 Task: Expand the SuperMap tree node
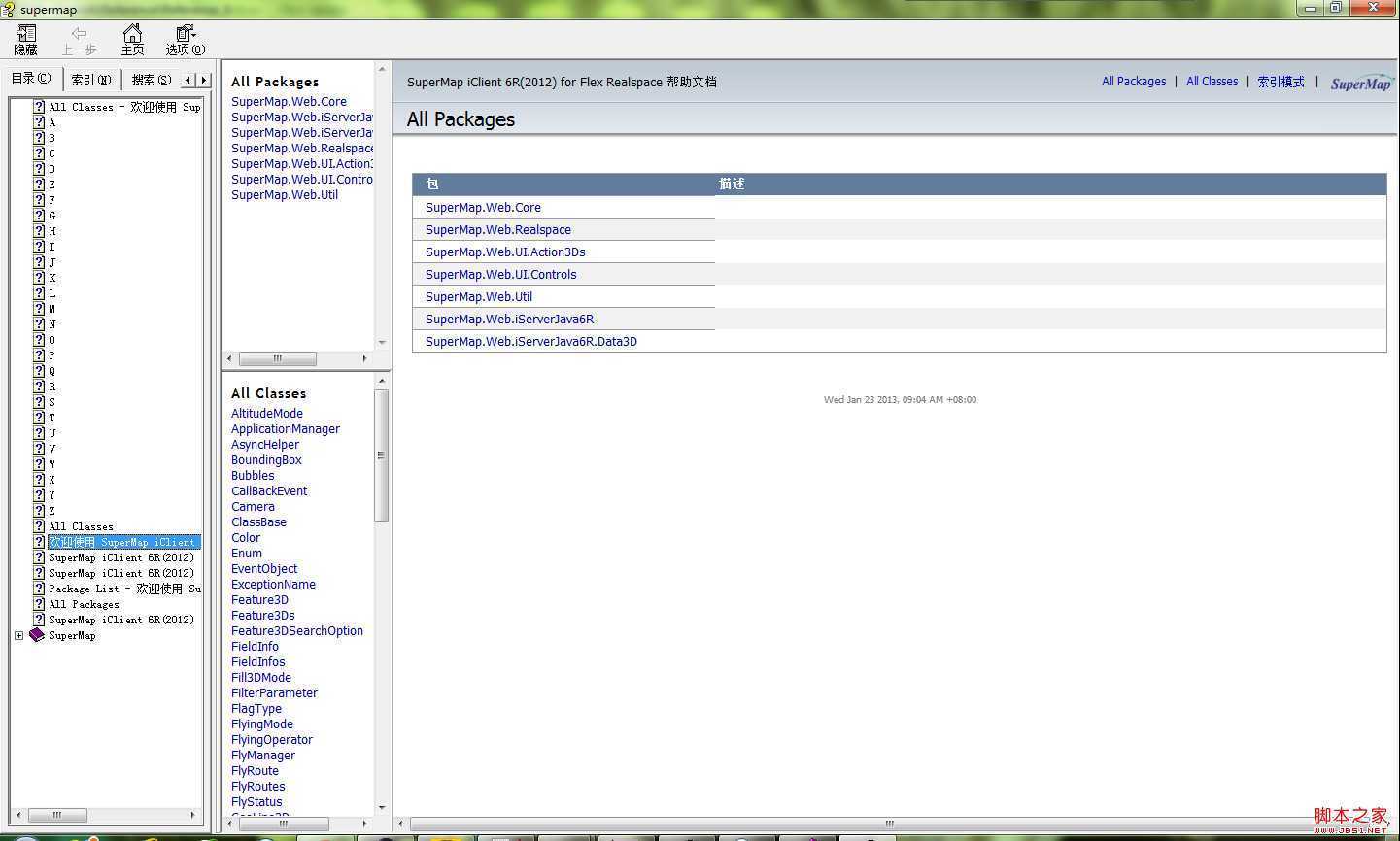pos(18,635)
